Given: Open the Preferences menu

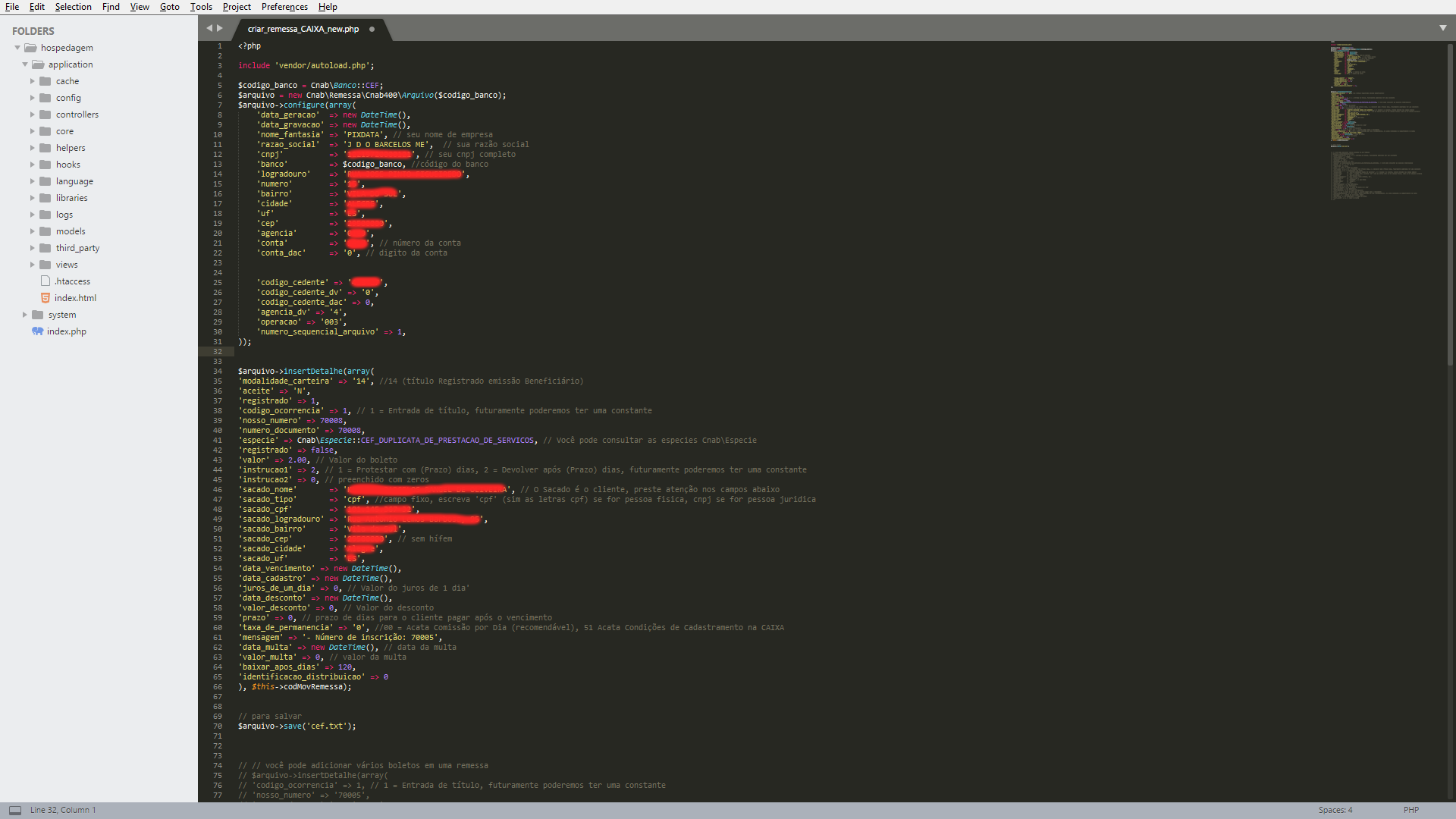Looking at the screenshot, I should [284, 7].
